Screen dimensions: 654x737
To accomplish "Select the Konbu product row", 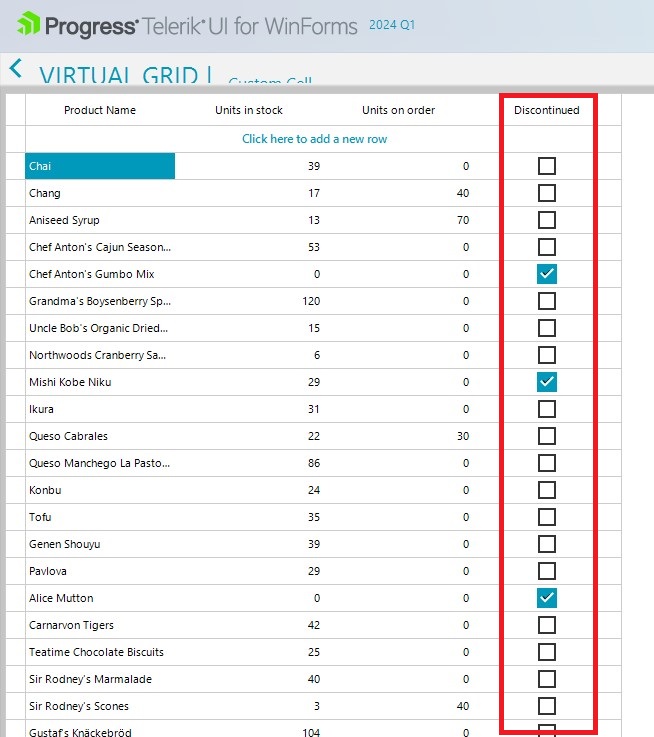I will point(100,490).
